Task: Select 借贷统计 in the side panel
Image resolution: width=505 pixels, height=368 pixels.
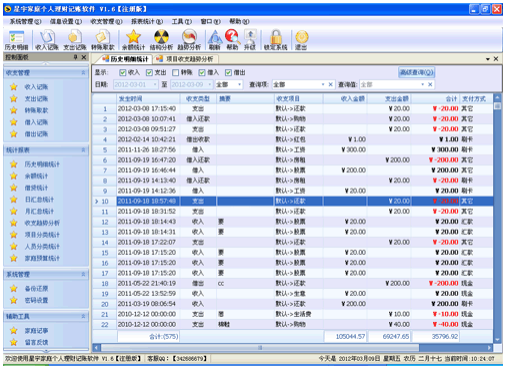Action: (x=36, y=188)
